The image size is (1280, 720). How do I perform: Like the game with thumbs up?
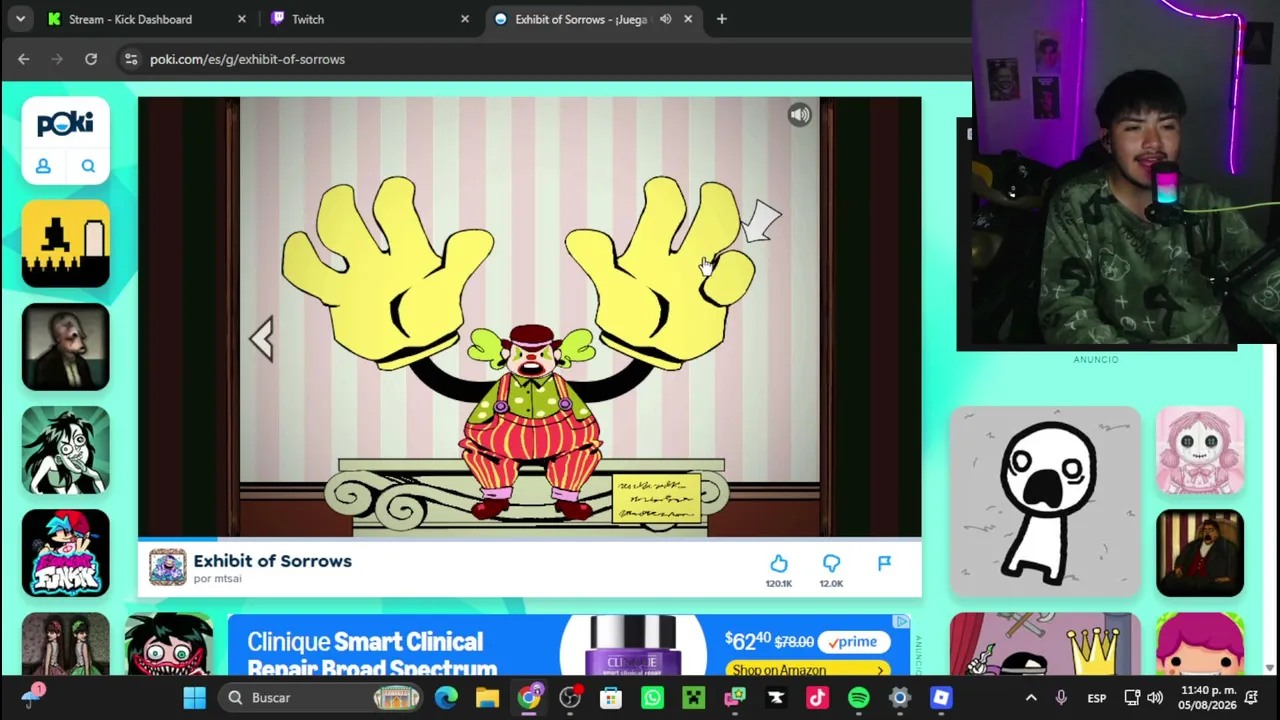pyautogui.click(x=779, y=565)
